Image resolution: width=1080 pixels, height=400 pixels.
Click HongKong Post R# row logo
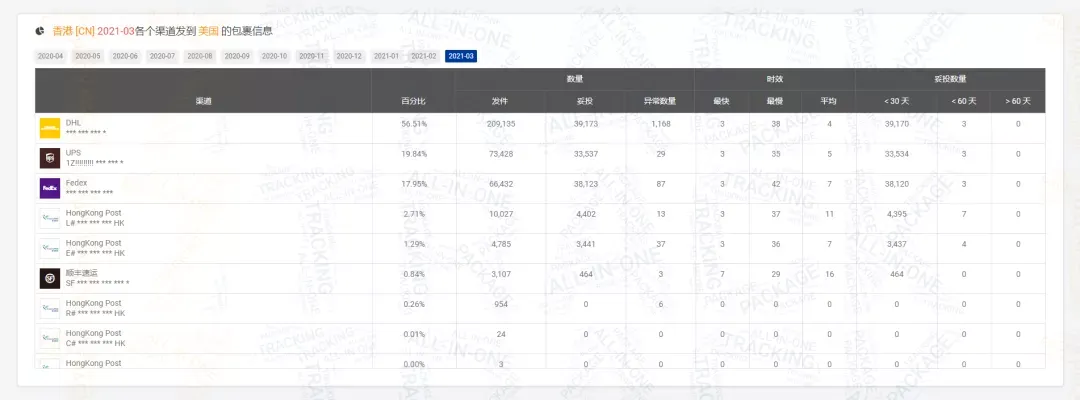pyautogui.click(x=50, y=308)
